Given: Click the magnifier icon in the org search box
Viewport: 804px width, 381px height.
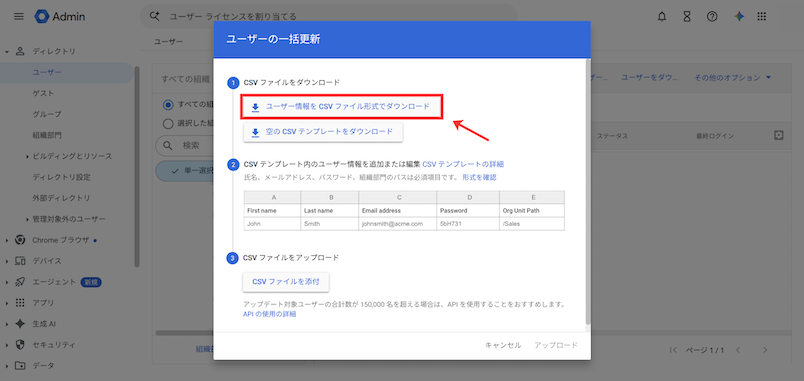Looking at the screenshot, I should pyautogui.click(x=168, y=146).
